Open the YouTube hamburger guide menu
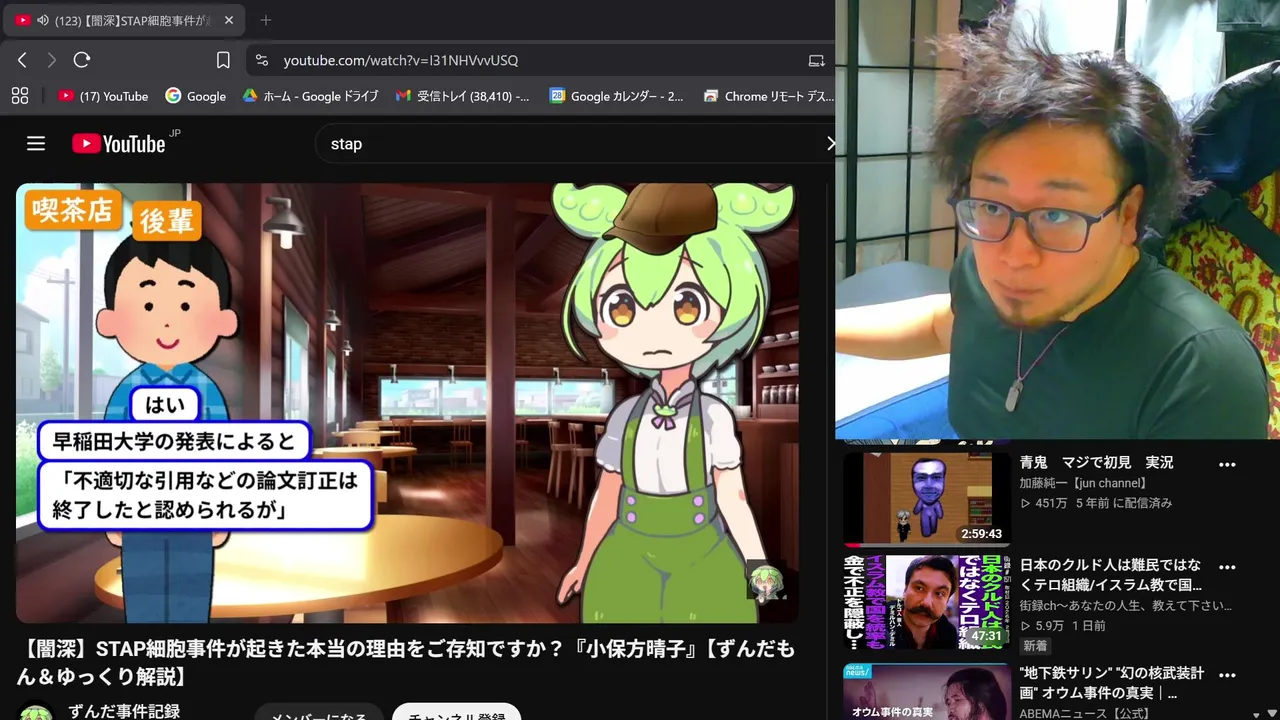 tap(36, 144)
